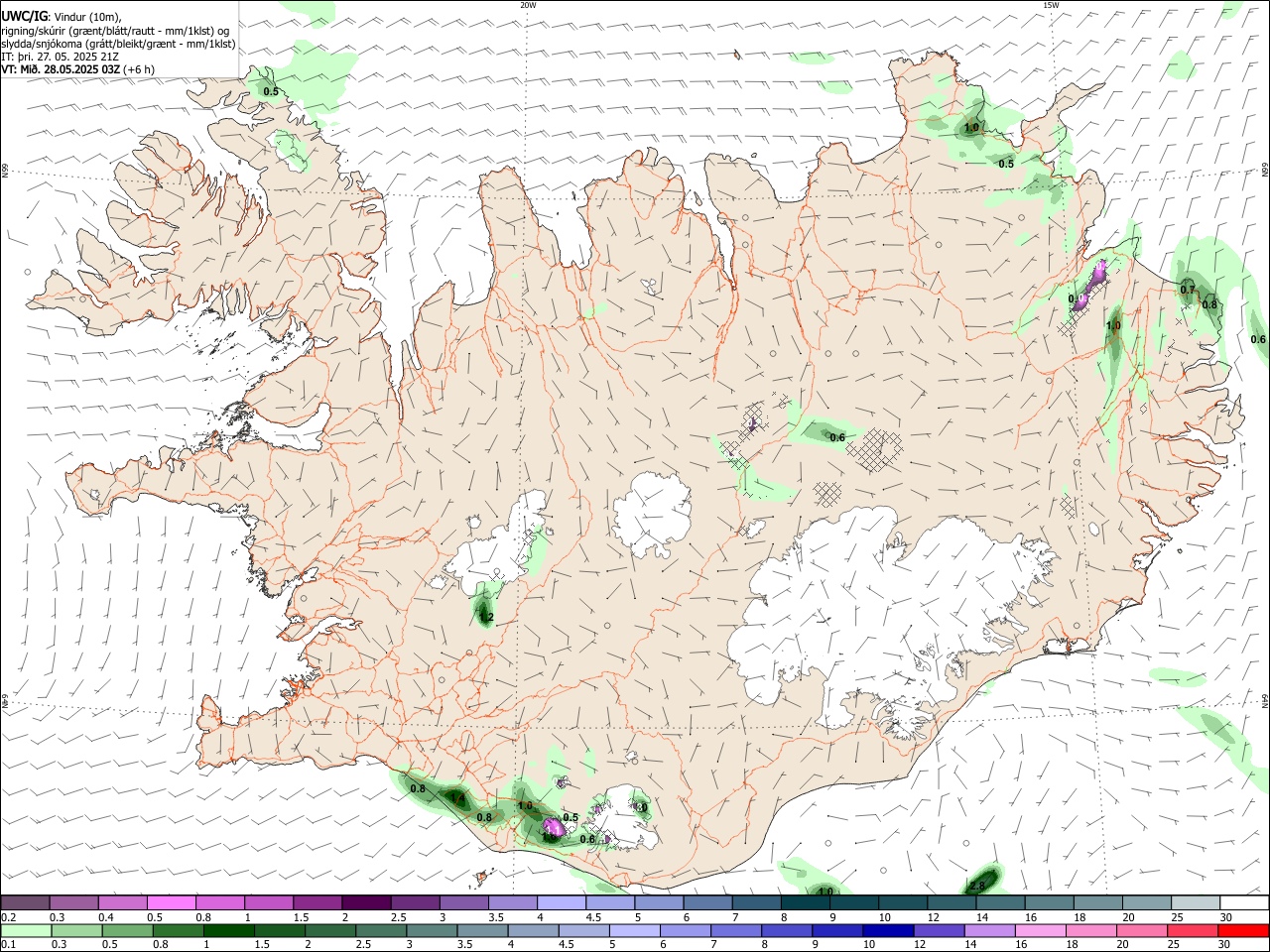Click the dusky purple 0.2–0.3 snow swatch
This screenshot has height=952, width=1270.
25,902
